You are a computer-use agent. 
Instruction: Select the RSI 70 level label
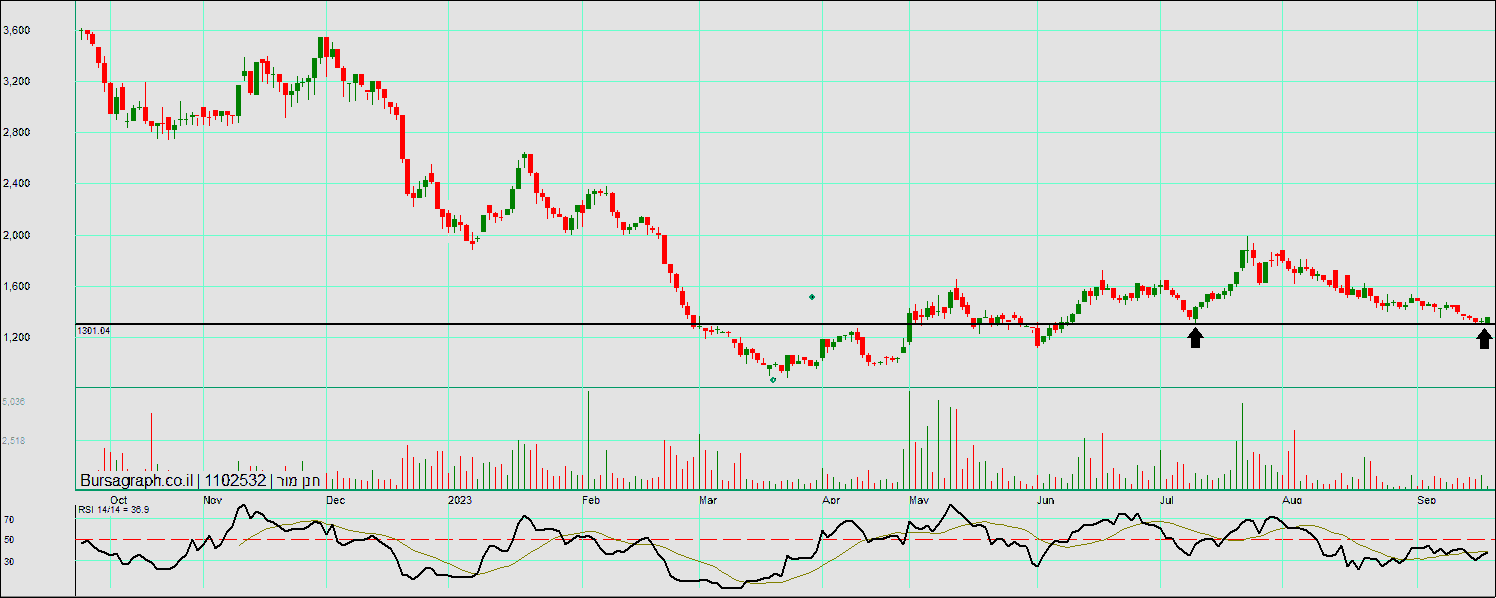click(x=8, y=520)
